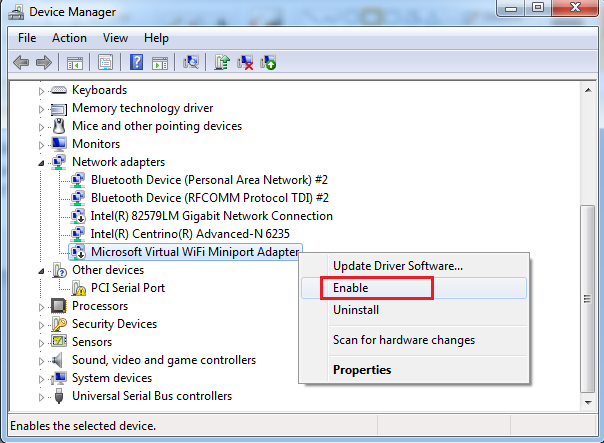Click the mouse icon beside Mice devices
This screenshot has width=604, height=443.
59,126
